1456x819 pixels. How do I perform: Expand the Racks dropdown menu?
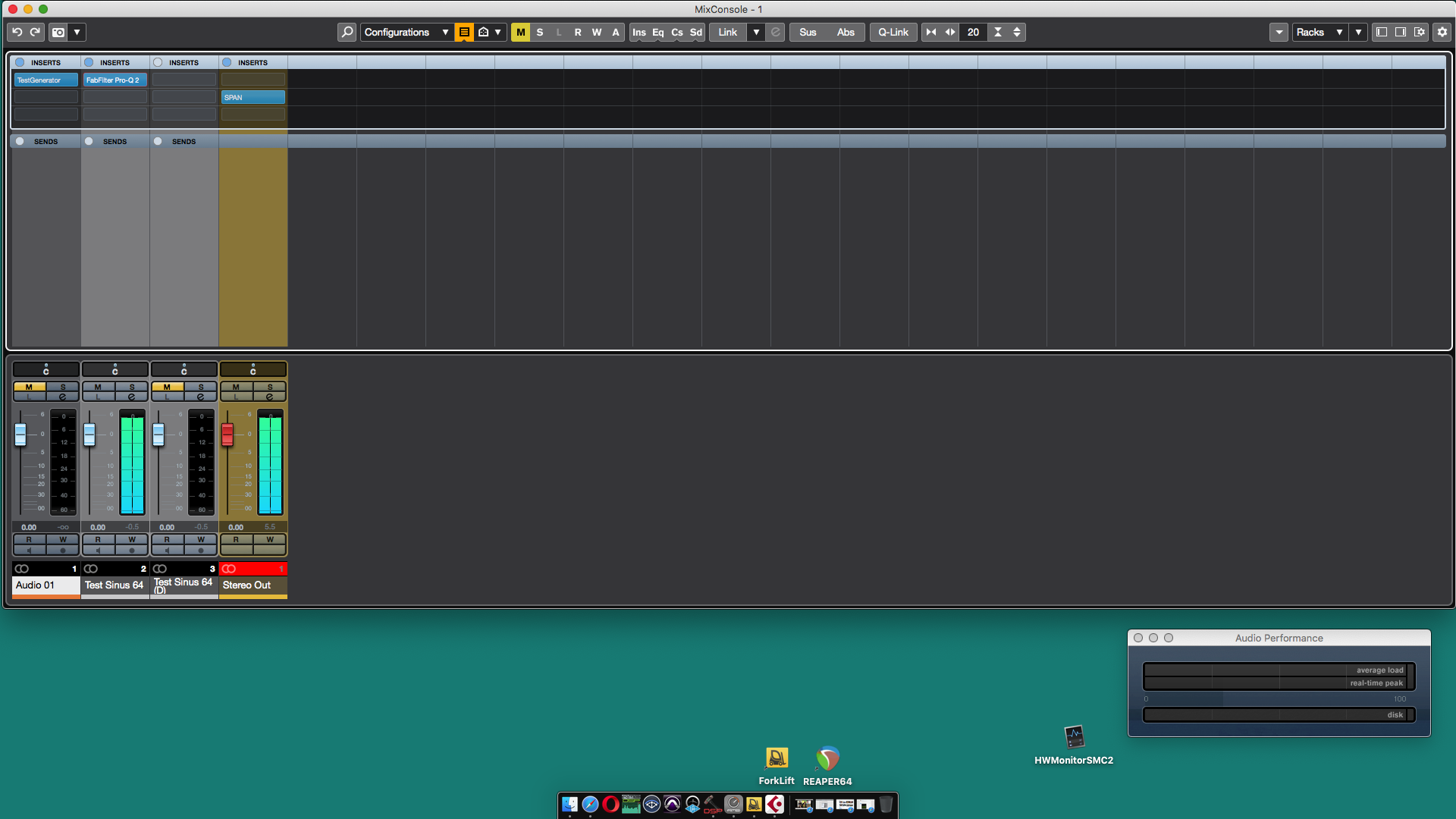[x=1319, y=32]
